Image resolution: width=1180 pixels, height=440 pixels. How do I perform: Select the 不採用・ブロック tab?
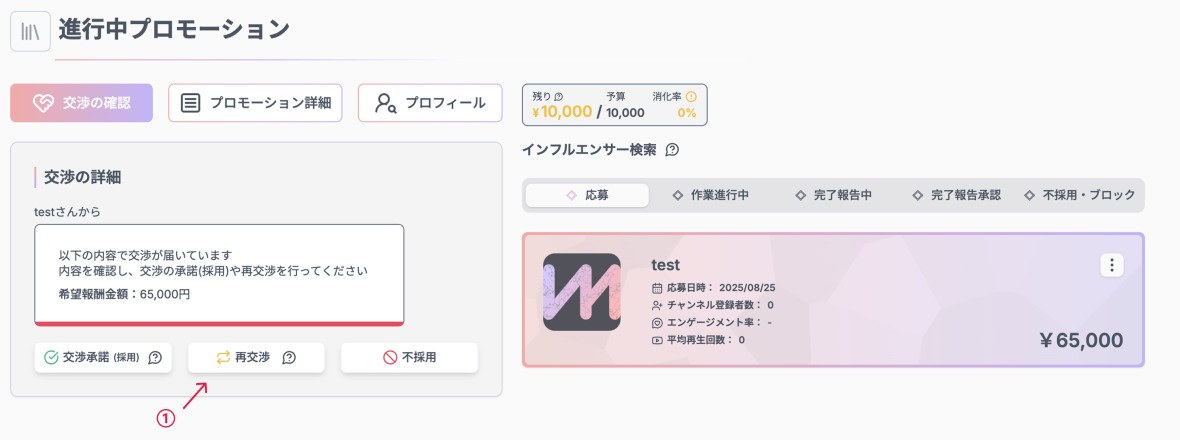click(x=1079, y=195)
